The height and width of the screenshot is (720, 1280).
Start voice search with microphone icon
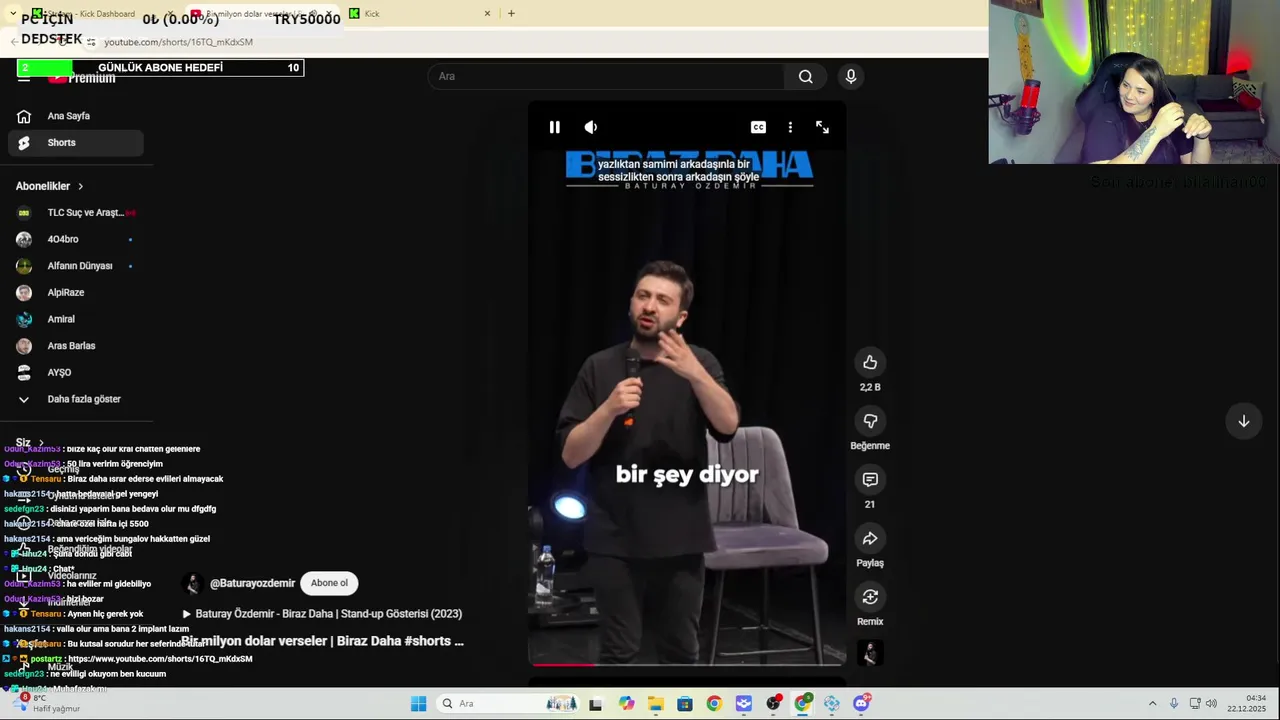[x=851, y=77]
